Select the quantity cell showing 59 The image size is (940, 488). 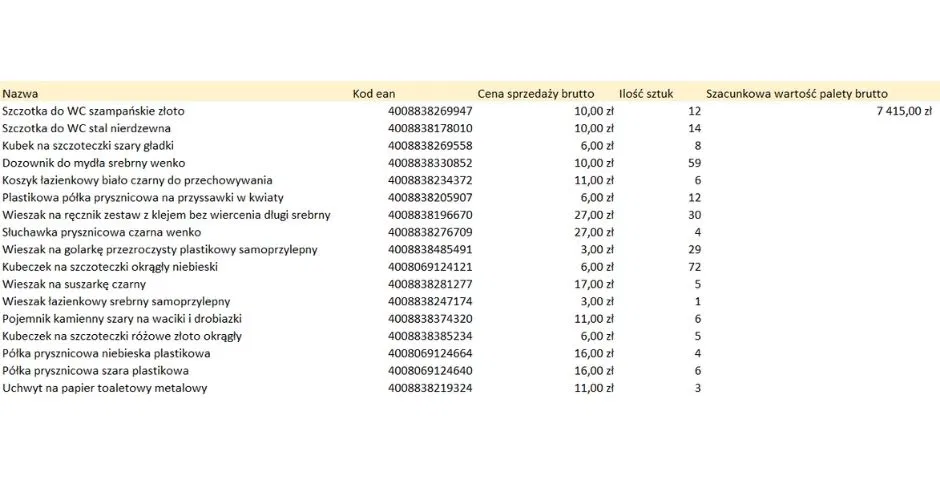(x=695, y=163)
